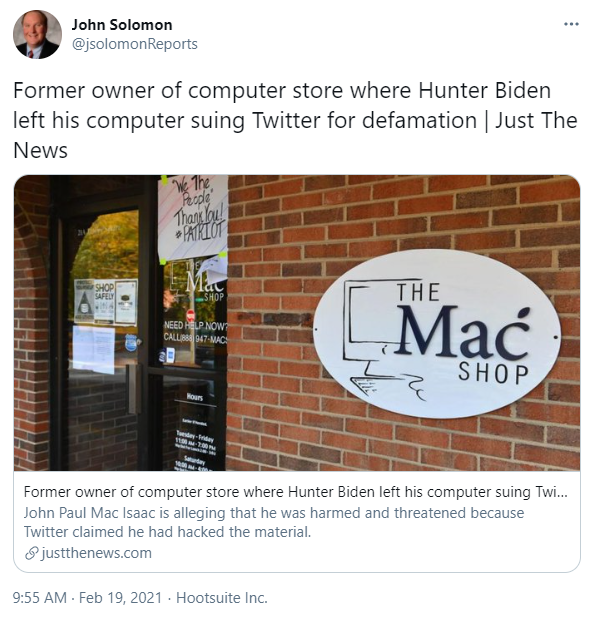Viewport: 594px width, 621px height.
Task: Open John Solomon's profile avatar
Action: tap(37, 34)
